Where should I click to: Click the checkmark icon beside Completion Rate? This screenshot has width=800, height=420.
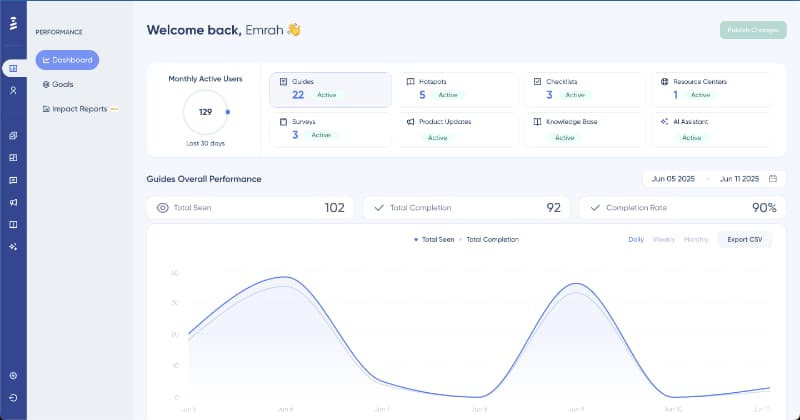(595, 208)
